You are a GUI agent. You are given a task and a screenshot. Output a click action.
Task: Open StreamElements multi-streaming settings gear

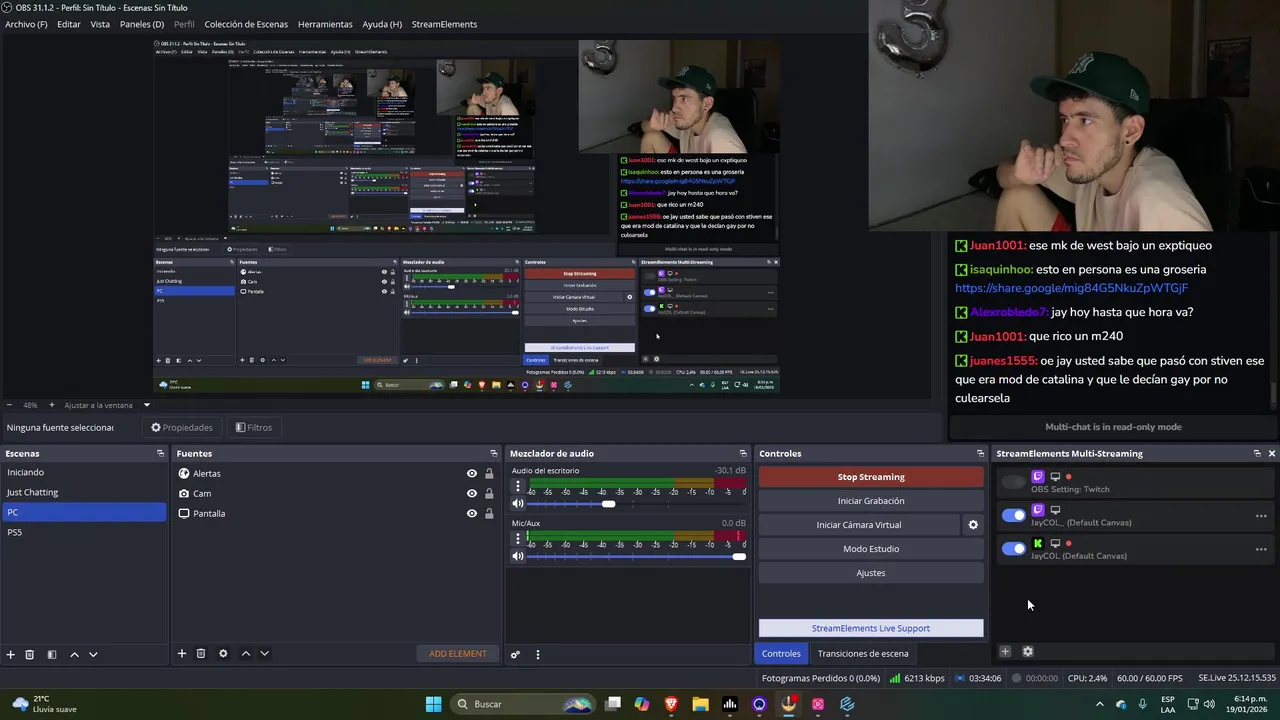click(x=1027, y=652)
